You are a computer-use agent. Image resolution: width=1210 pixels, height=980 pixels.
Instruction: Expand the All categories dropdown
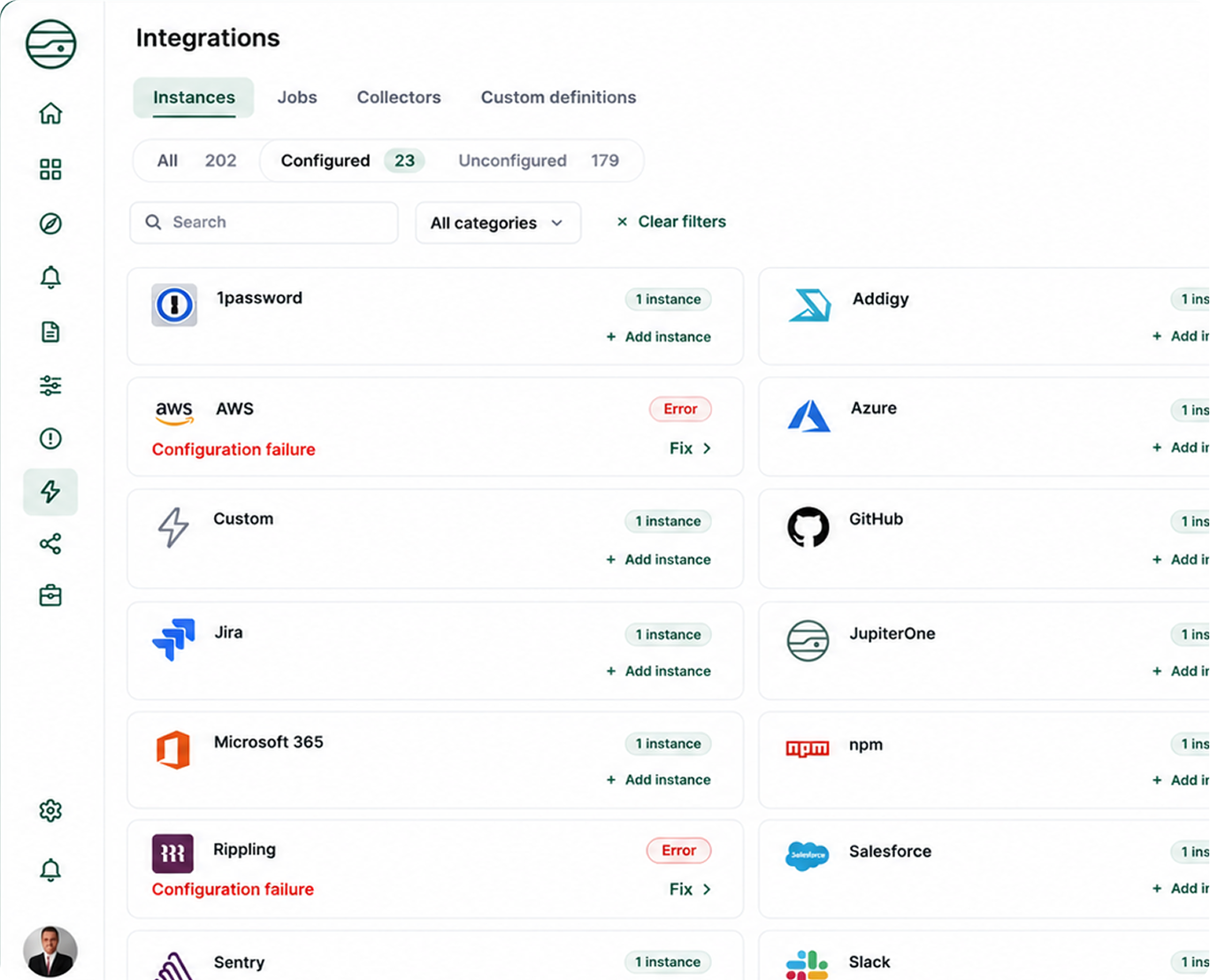(498, 223)
